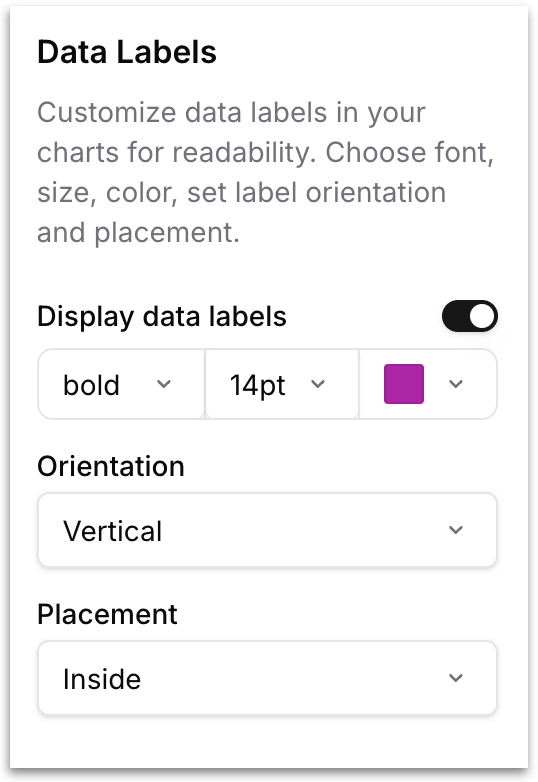Open the Placement dropdown showing Inside

pos(267,678)
